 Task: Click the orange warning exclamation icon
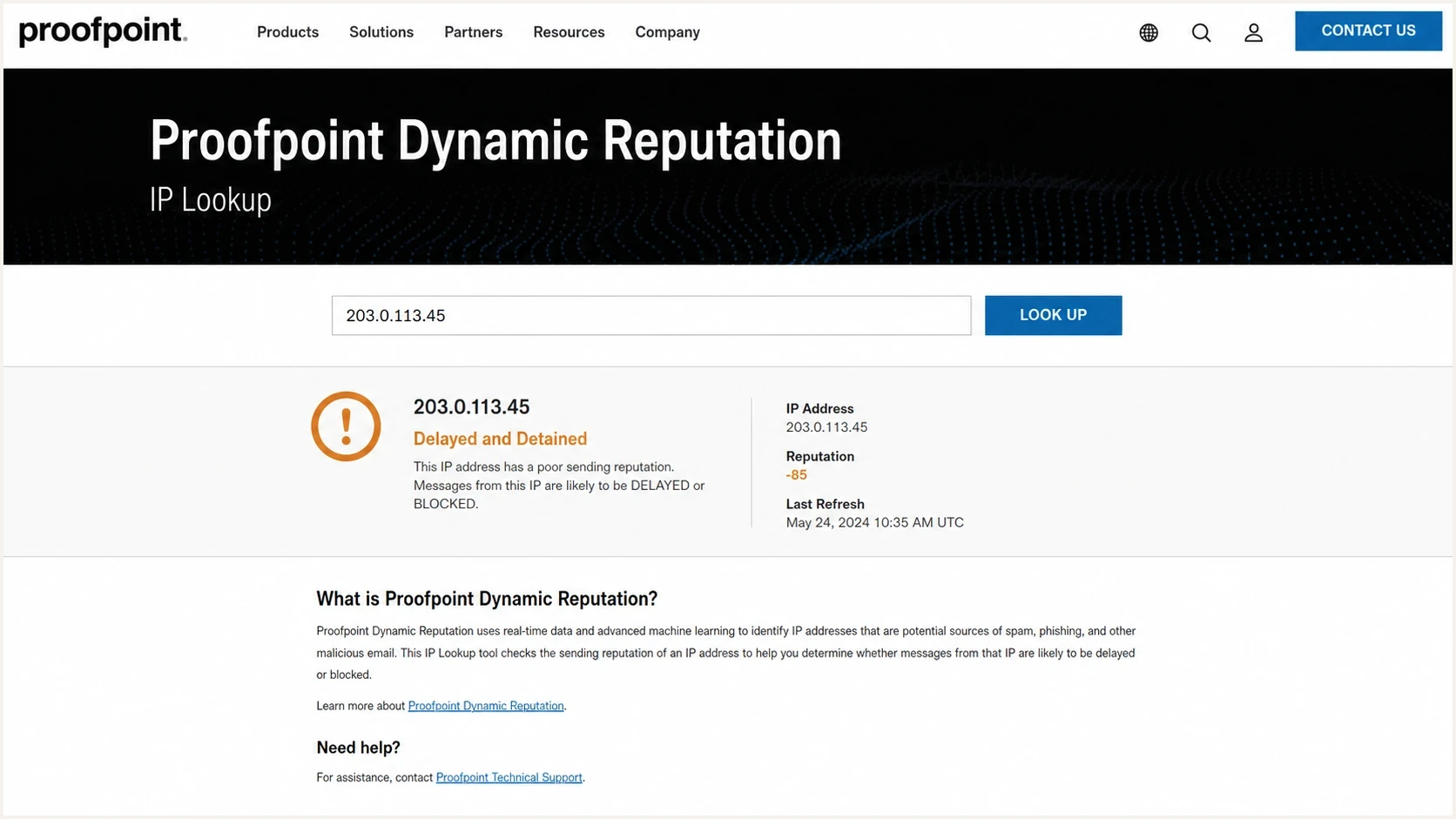pyautogui.click(x=346, y=426)
